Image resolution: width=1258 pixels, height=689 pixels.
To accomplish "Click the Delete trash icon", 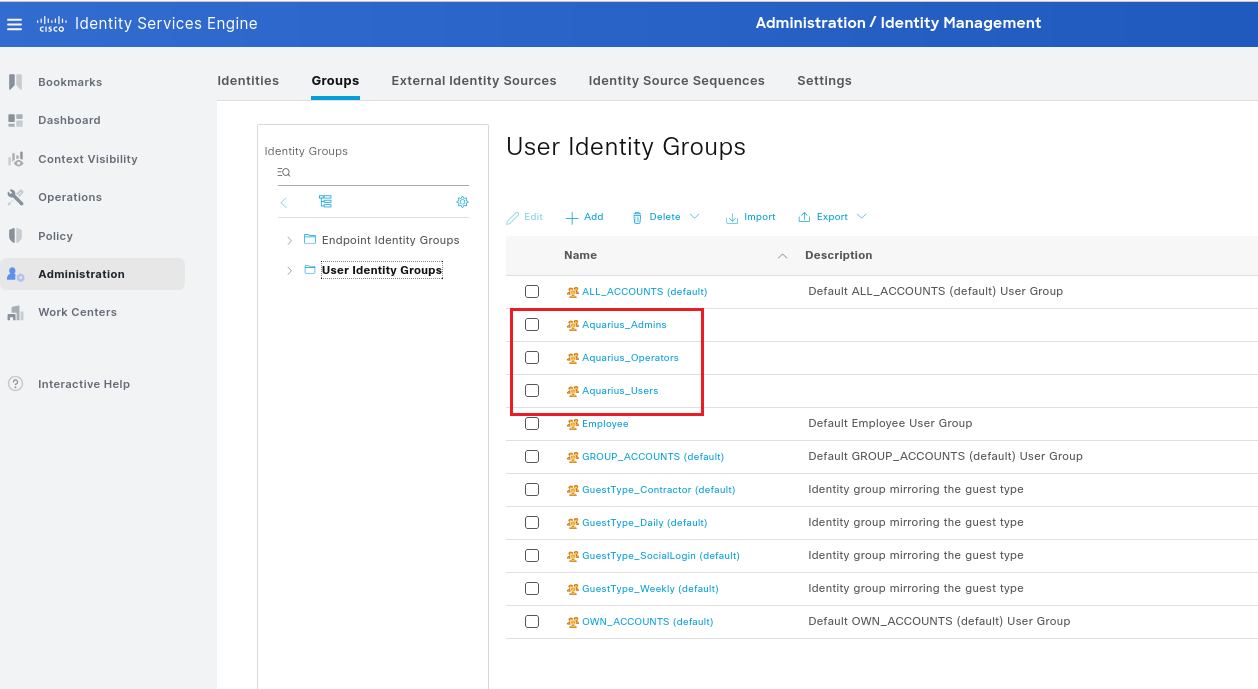I will click(637, 217).
